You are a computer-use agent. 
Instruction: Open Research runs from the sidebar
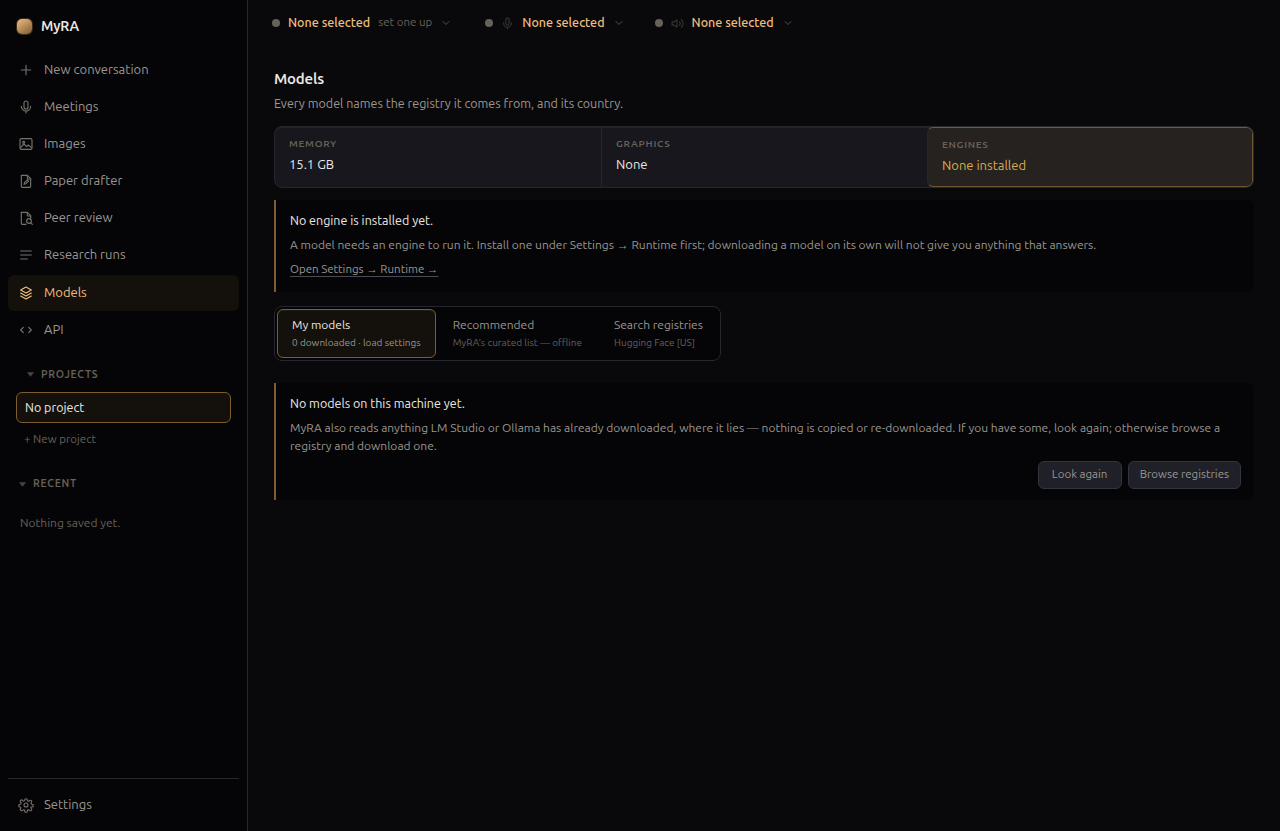[x=123, y=255]
